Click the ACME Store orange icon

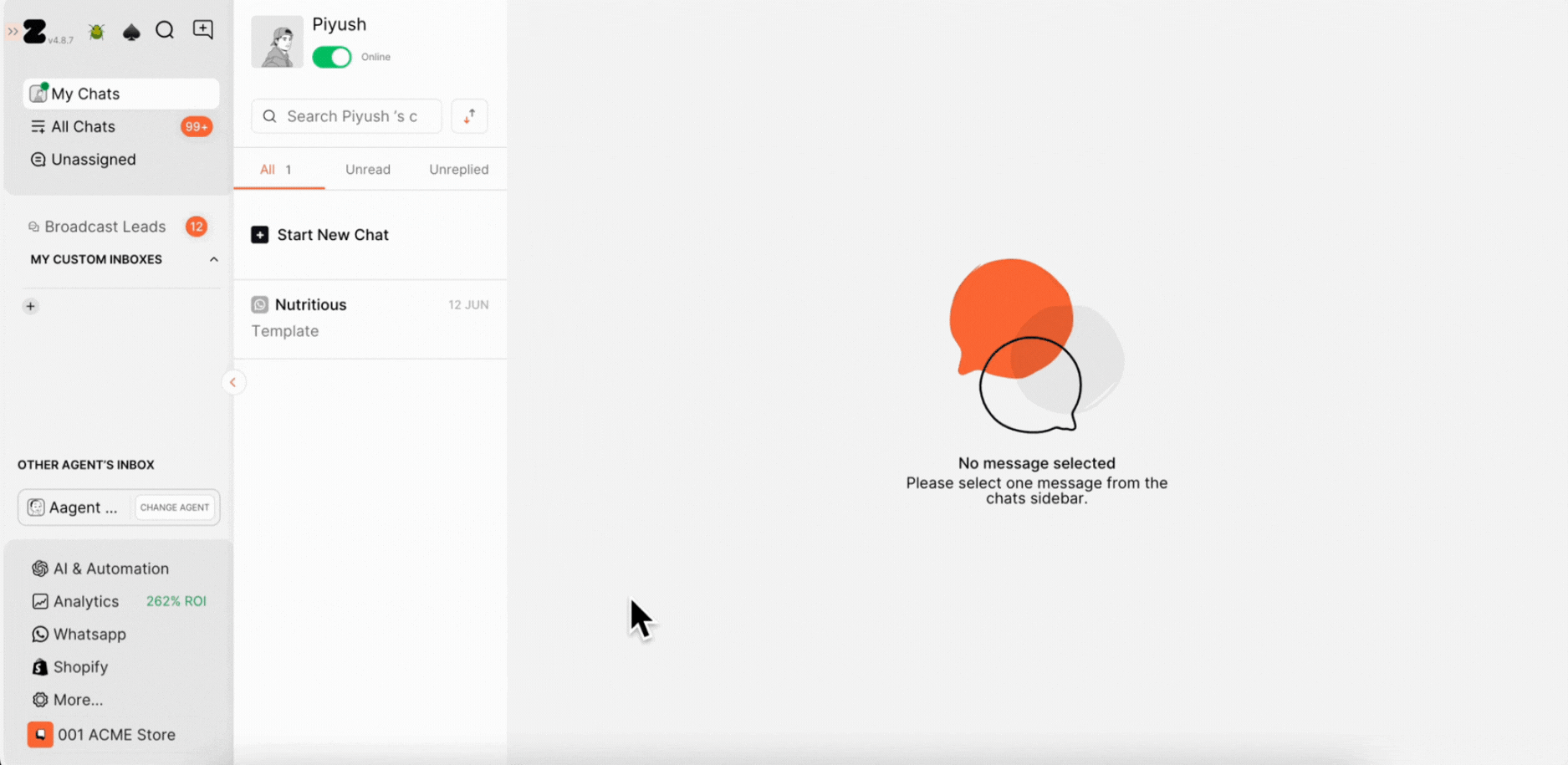[x=40, y=734]
